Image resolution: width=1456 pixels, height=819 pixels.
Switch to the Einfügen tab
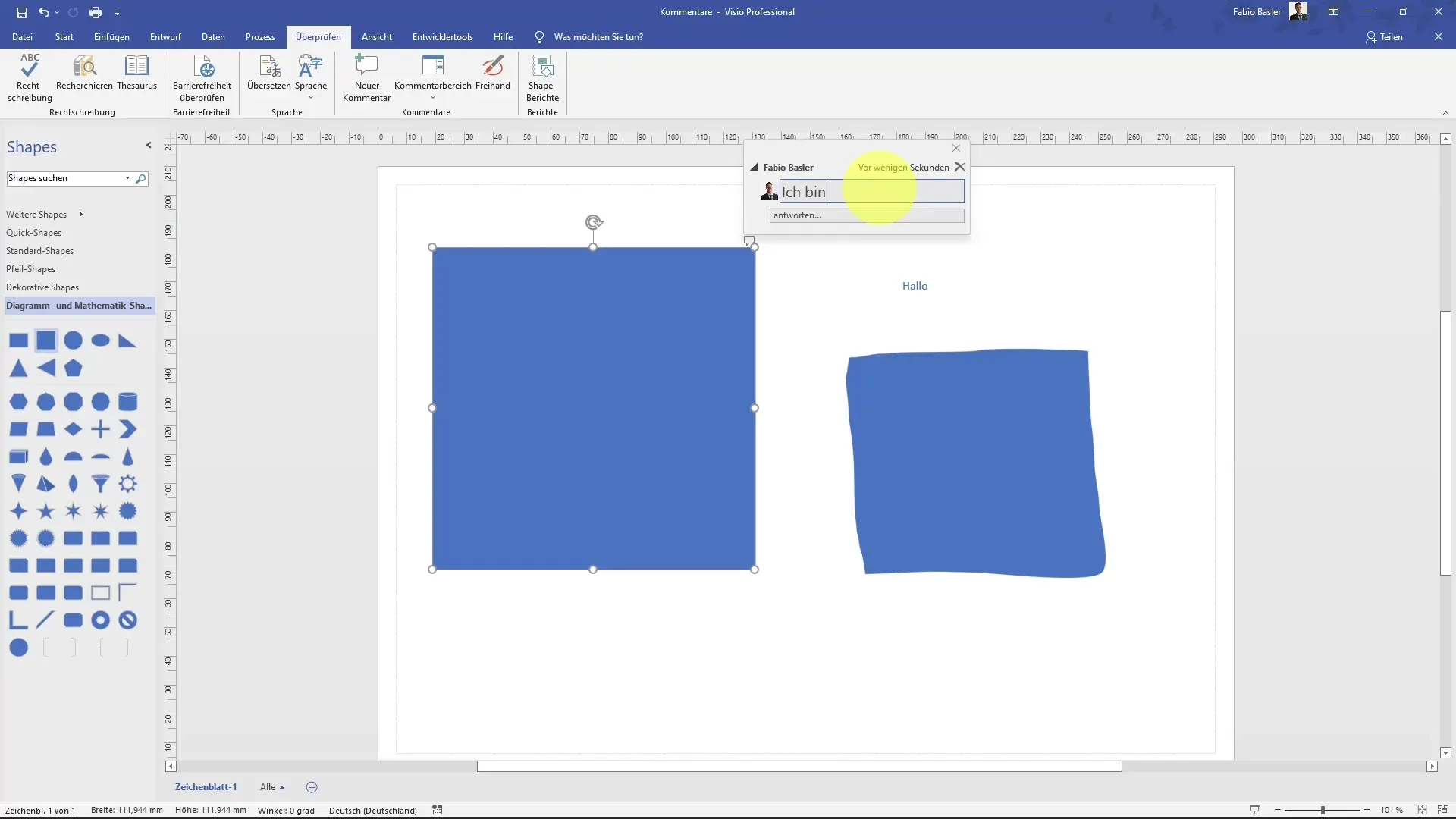click(x=111, y=36)
